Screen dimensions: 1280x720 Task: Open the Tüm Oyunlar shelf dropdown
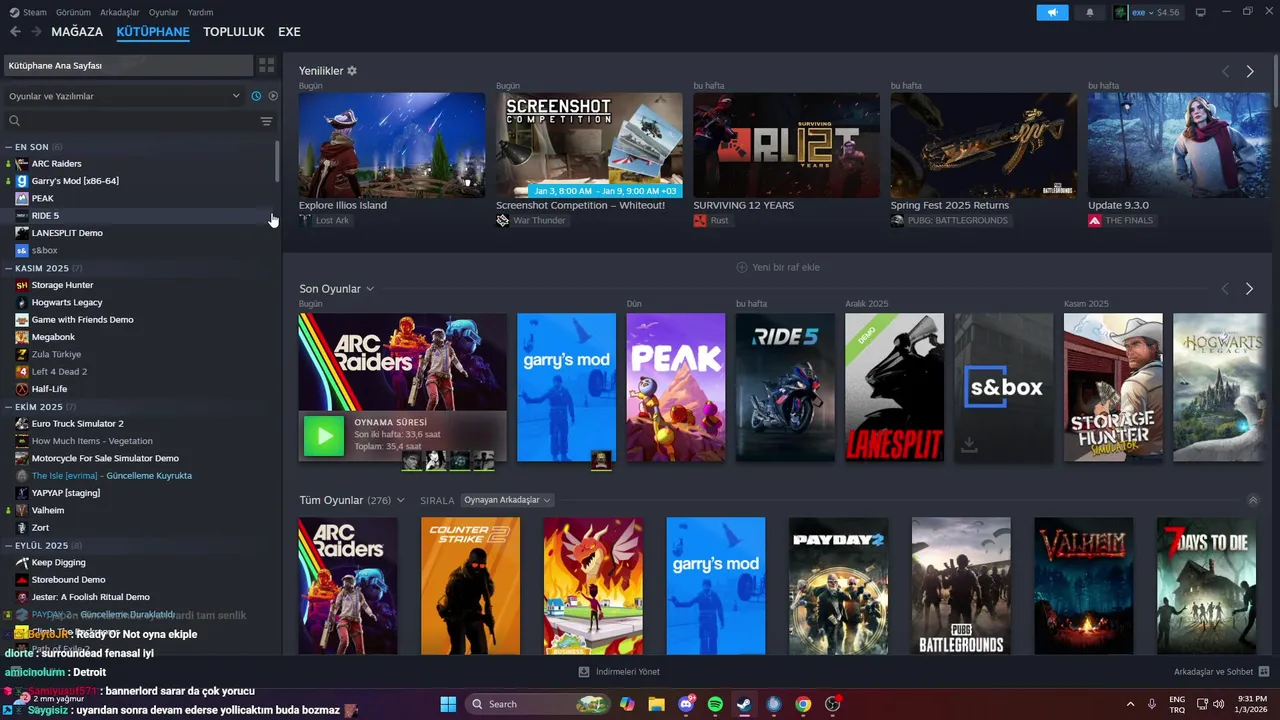tap(401, 500)
